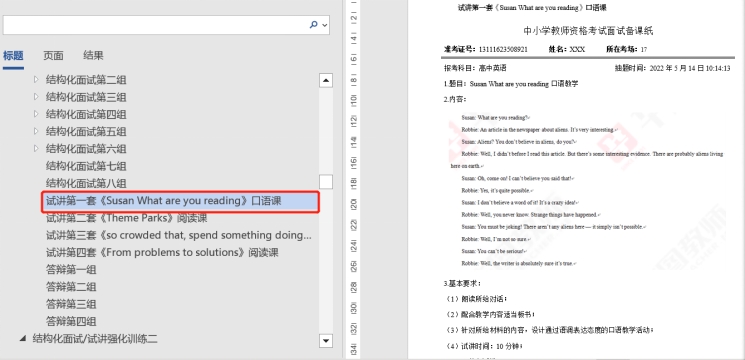Jump to heading 答辩第一组
Screen dimensions: 745x360
pyautogui.click(x=71, y=269)
